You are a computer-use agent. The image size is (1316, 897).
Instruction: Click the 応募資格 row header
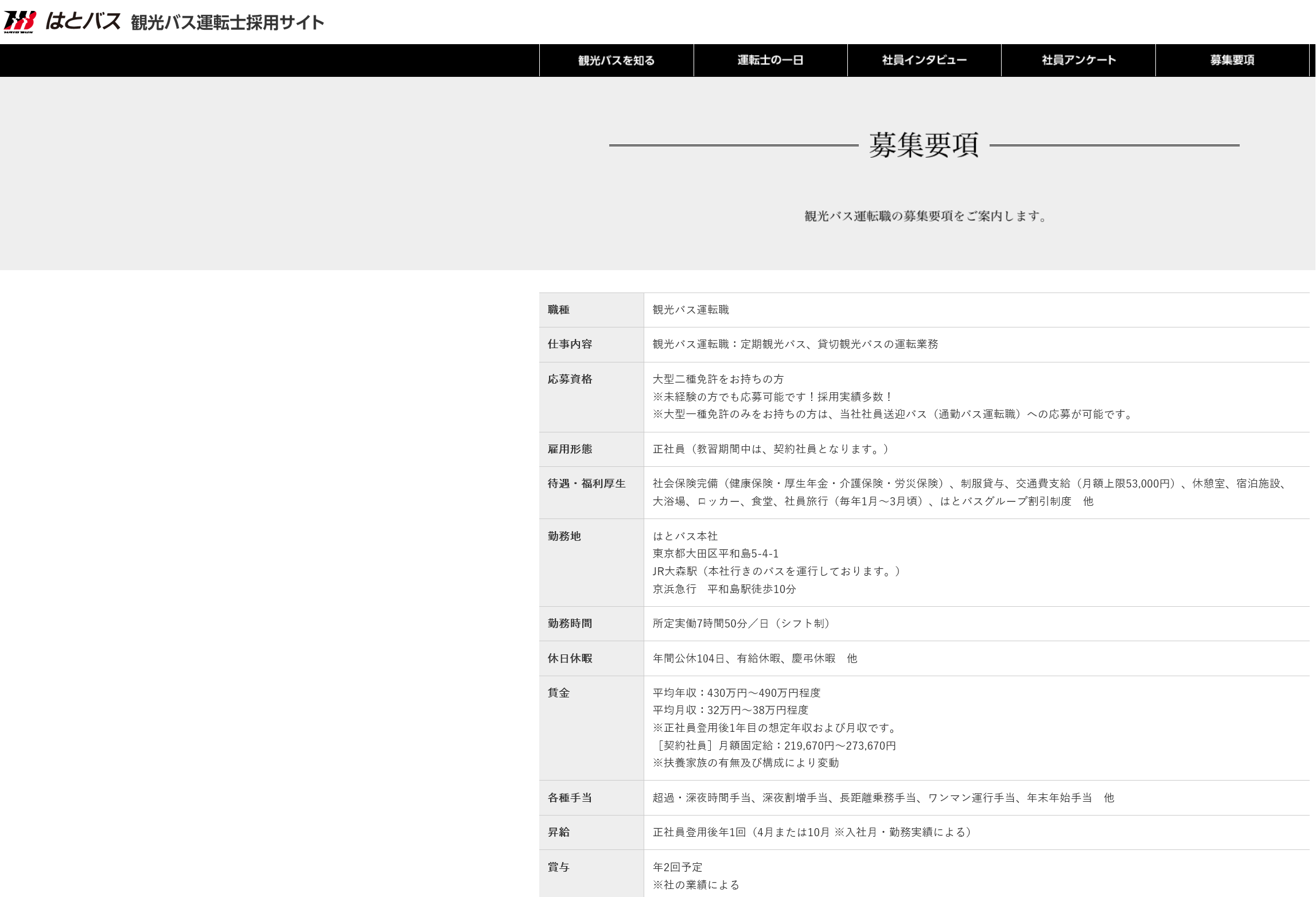tap(570, 379)
